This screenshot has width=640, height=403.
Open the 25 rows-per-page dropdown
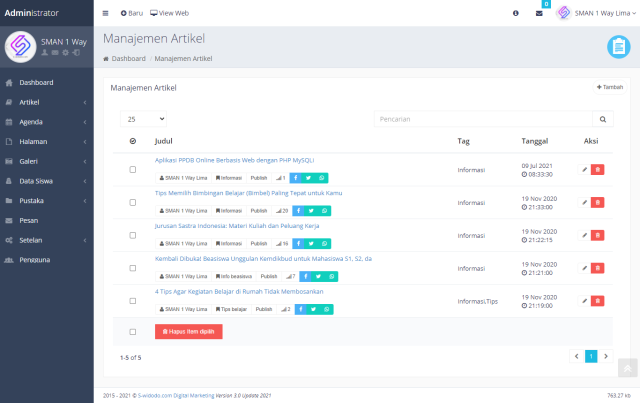click(144, 118)
